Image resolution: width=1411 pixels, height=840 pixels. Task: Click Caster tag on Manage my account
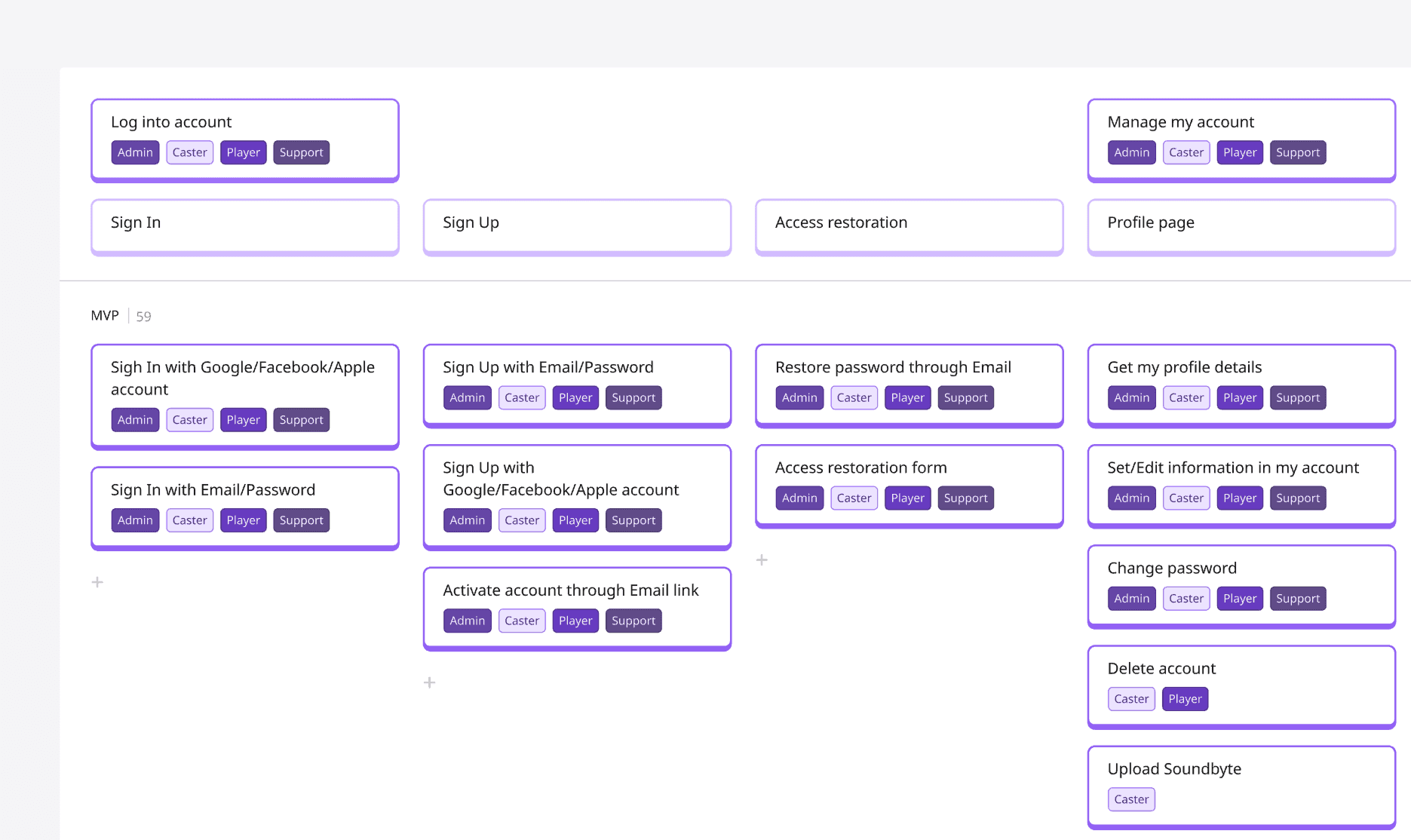click(1186, 152)
